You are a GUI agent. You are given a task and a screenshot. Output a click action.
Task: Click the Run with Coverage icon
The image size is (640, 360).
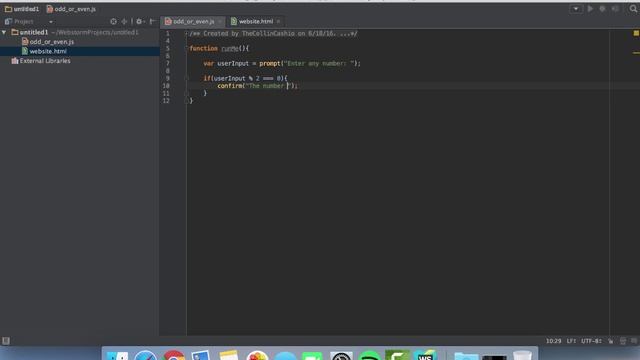[616, 9]
